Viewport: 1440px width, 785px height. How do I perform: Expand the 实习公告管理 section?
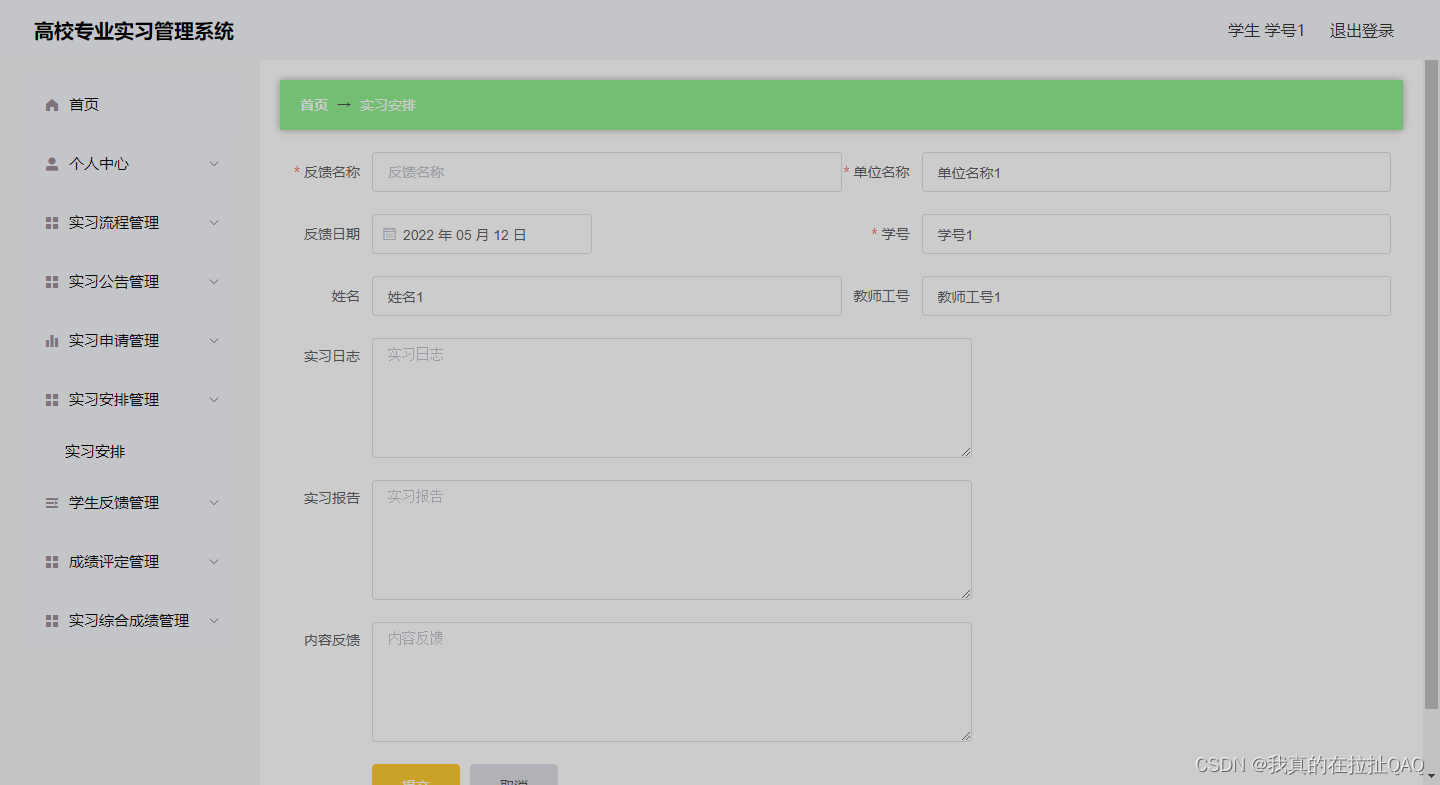(x=213, y=281)
